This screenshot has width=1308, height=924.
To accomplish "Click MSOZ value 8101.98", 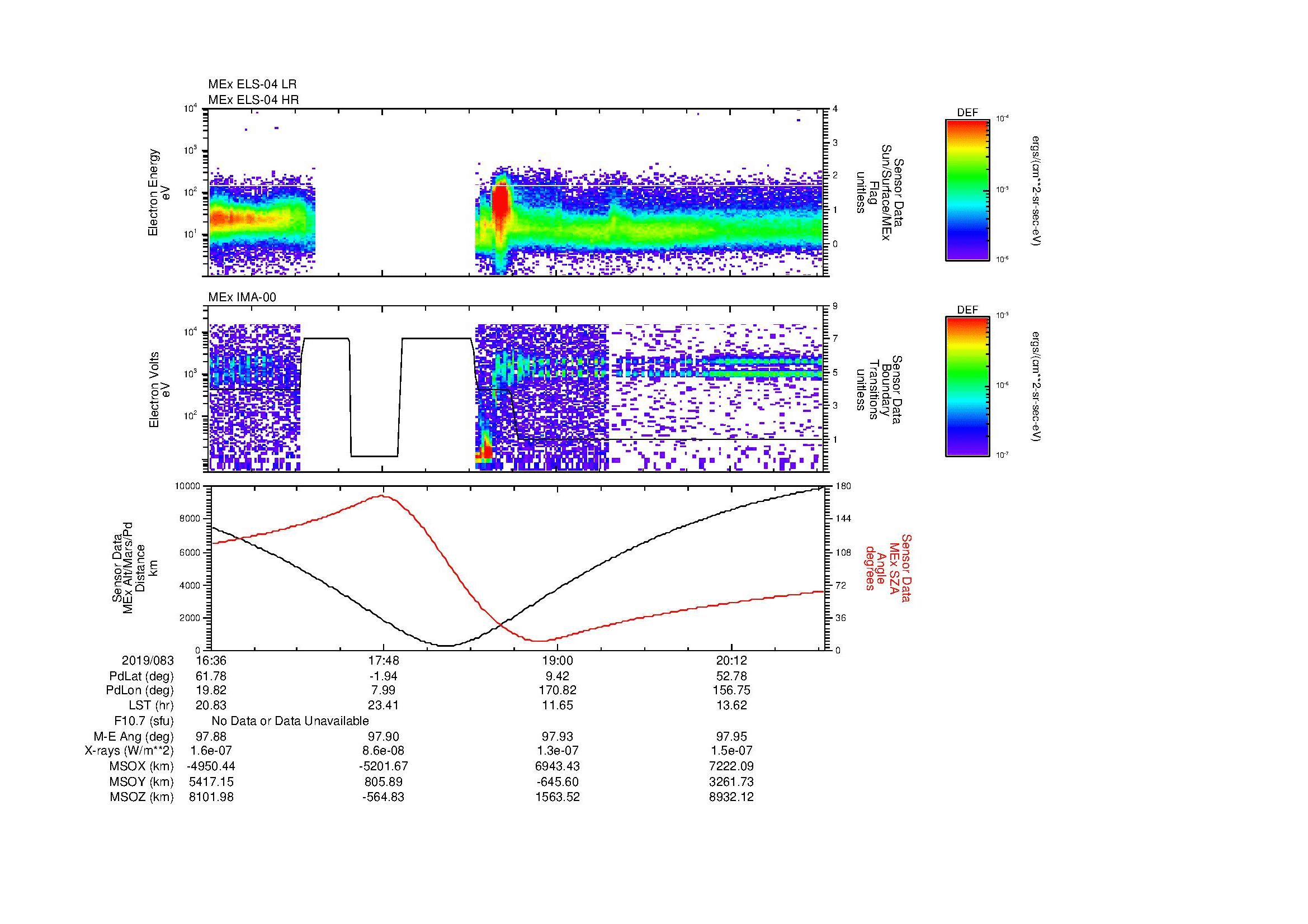I will coord(211,797).
